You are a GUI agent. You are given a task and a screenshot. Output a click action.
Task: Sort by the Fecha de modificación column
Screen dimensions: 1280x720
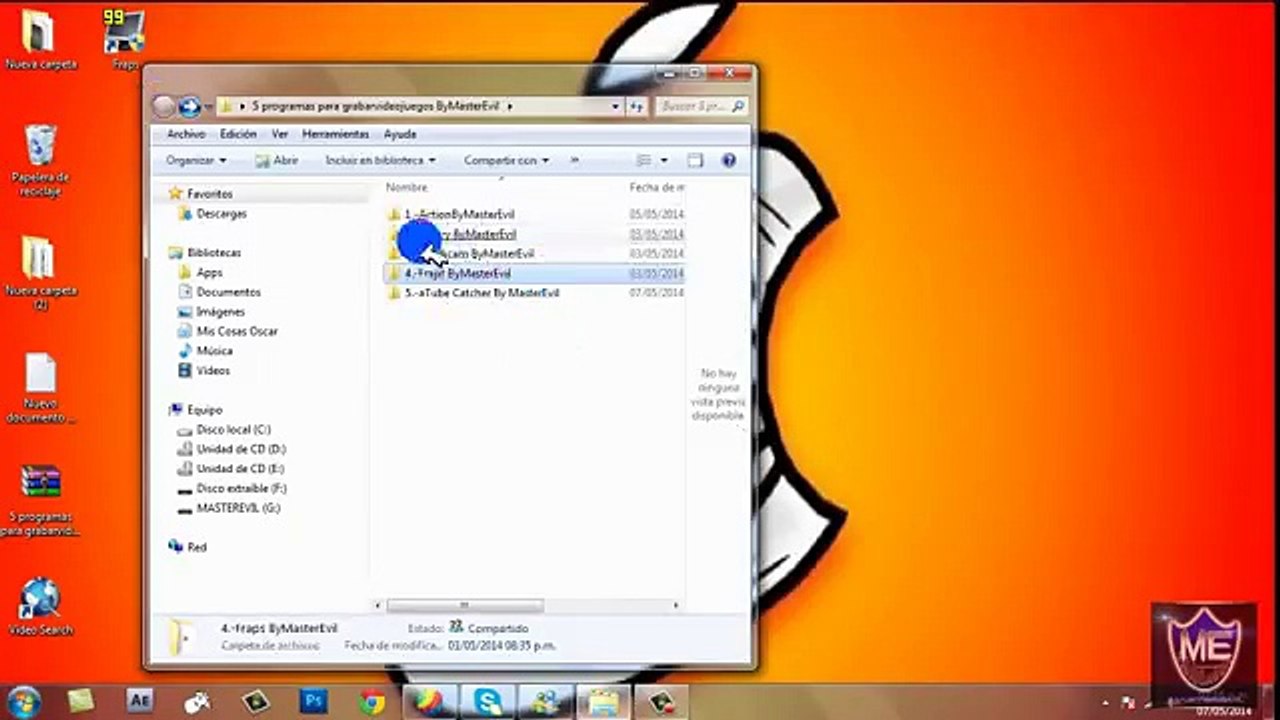(x=656, y=188)
